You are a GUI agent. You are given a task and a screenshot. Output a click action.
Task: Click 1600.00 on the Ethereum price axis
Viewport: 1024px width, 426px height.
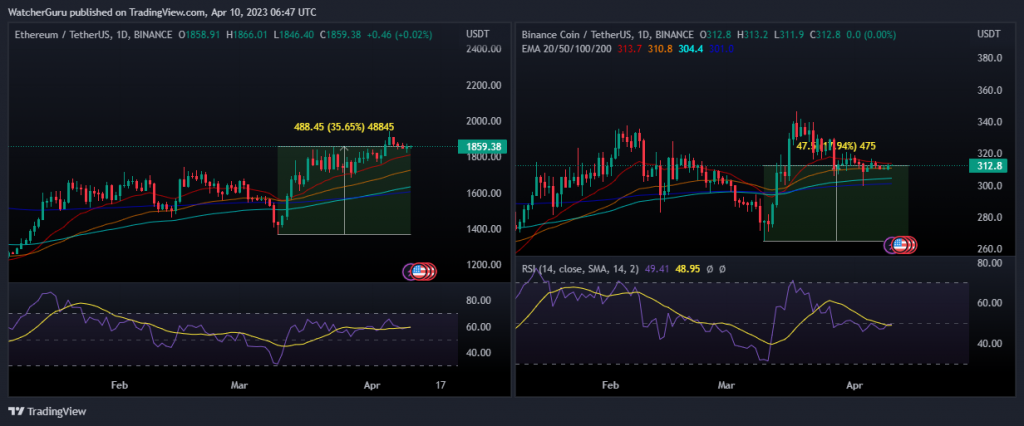(x=484, y=193)
